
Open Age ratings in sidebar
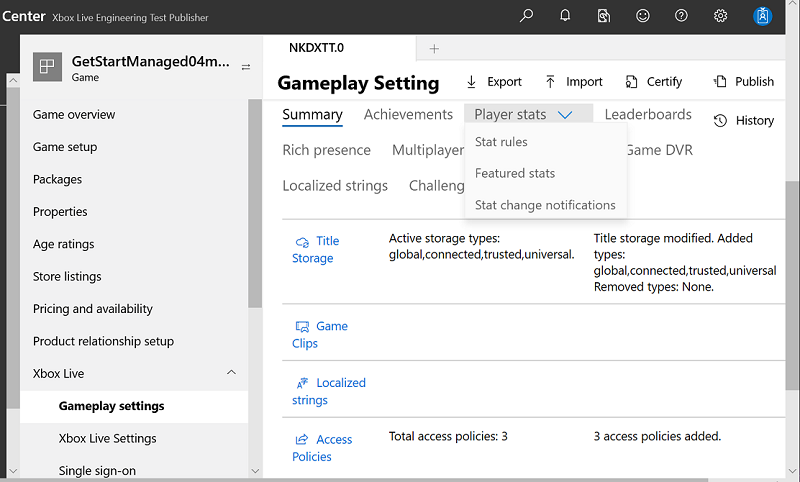click(x=64, y=244)
